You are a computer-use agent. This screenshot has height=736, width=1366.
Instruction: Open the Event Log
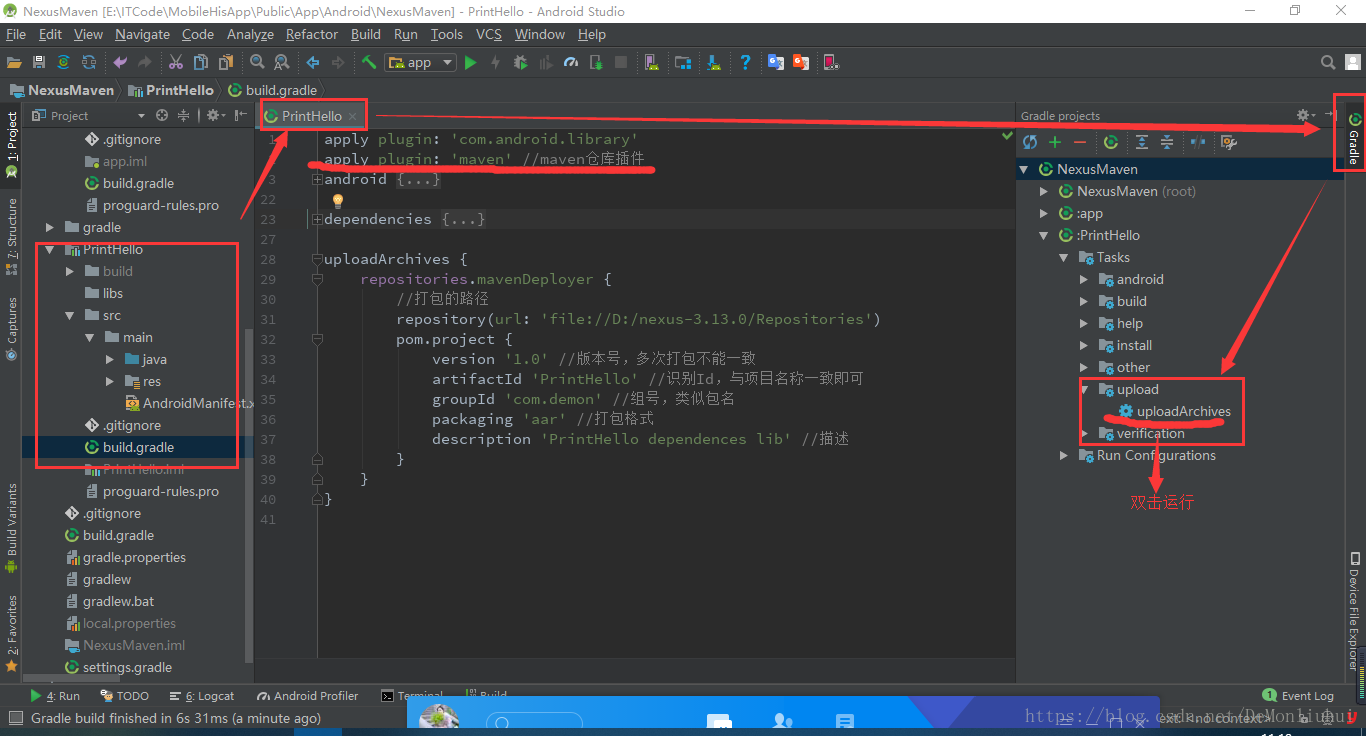(x=1299, y=696)
